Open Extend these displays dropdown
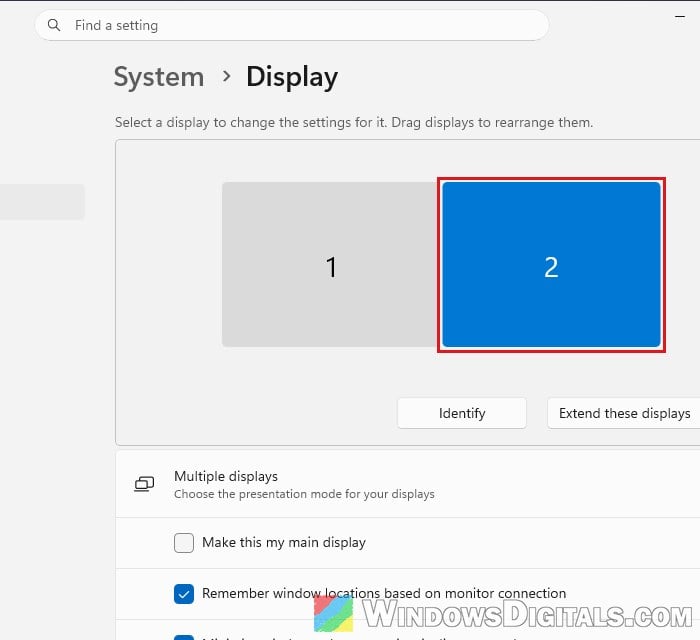The image size is (700, 640). point(624,413)
